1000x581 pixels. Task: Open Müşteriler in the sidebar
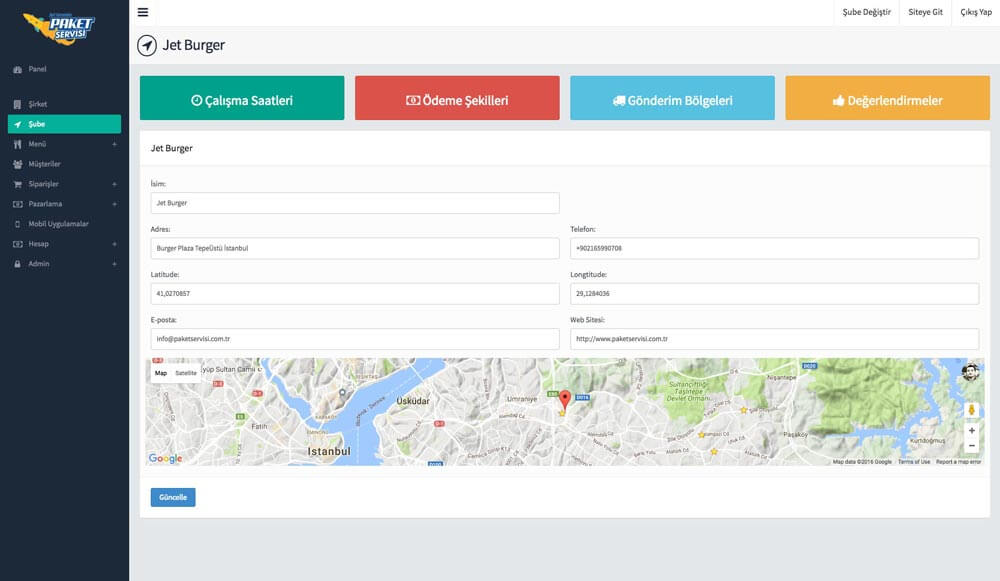coord(45,164)
